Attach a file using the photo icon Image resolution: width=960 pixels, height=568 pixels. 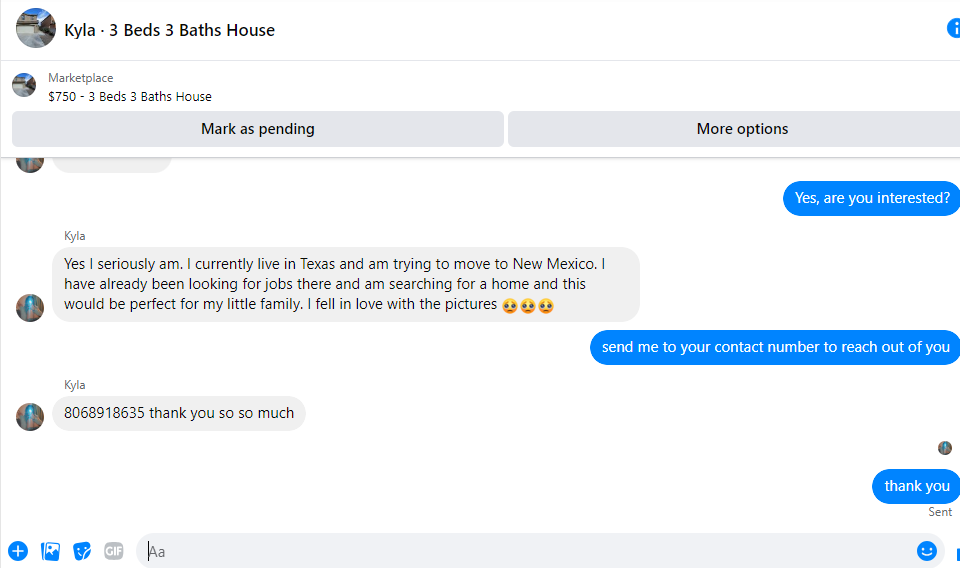[x=50, y=551]
